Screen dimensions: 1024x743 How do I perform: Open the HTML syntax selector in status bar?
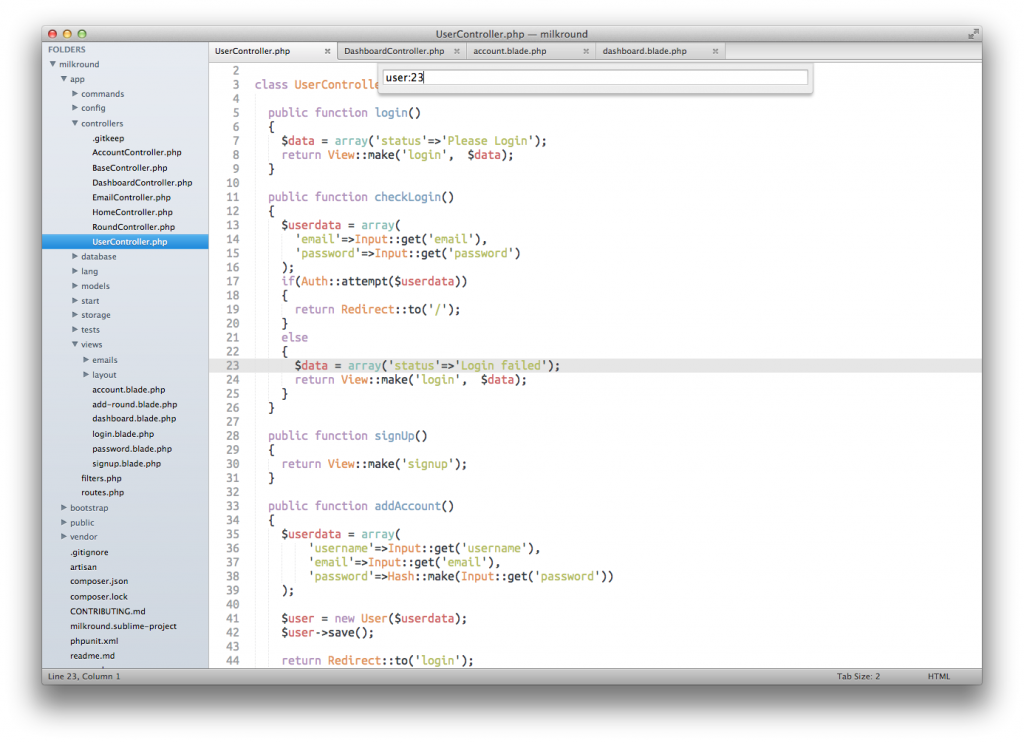pos(938,676)
